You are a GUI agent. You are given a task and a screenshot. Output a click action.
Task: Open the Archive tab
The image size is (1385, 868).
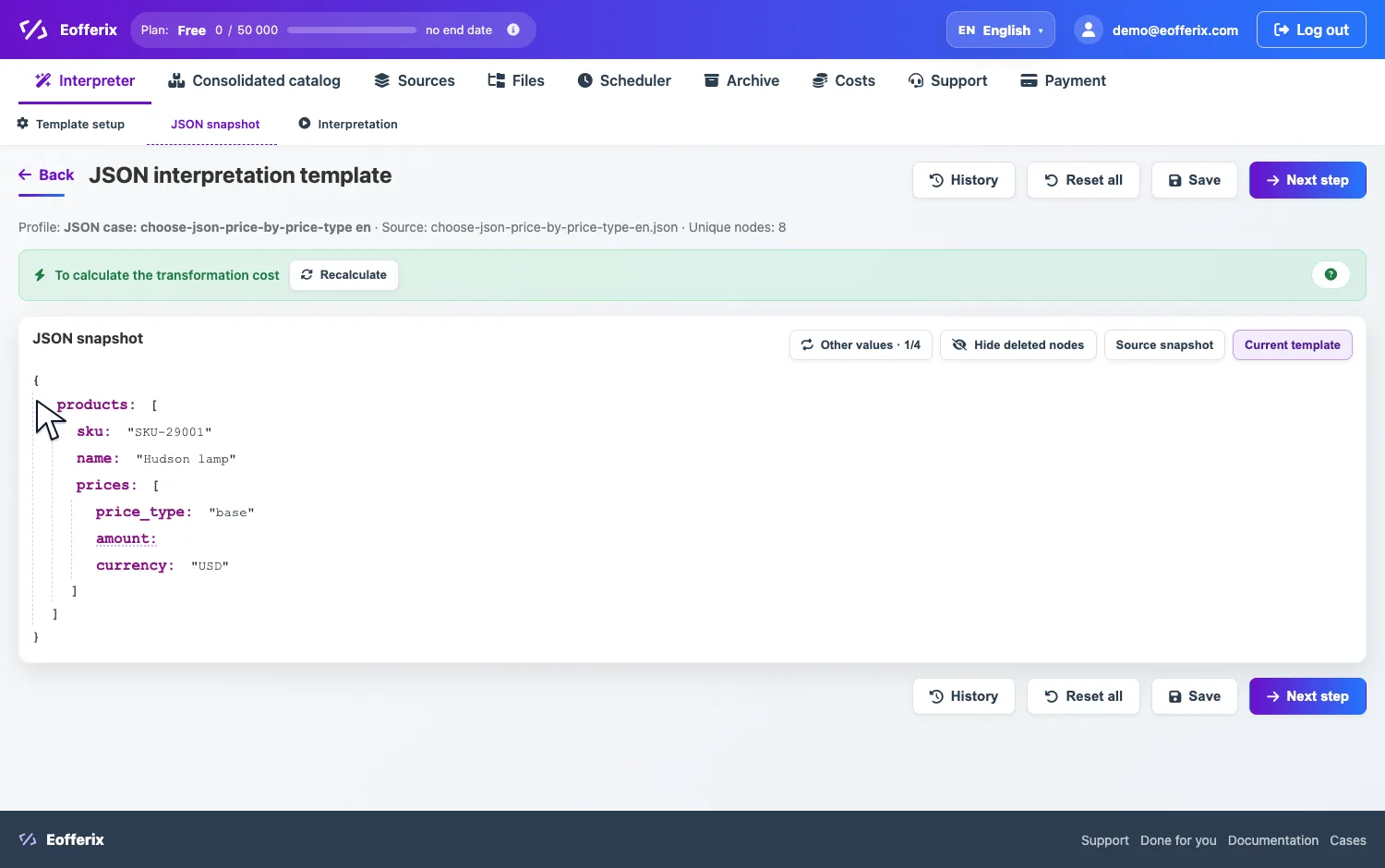pyautogui.click(x=741, y=81)
